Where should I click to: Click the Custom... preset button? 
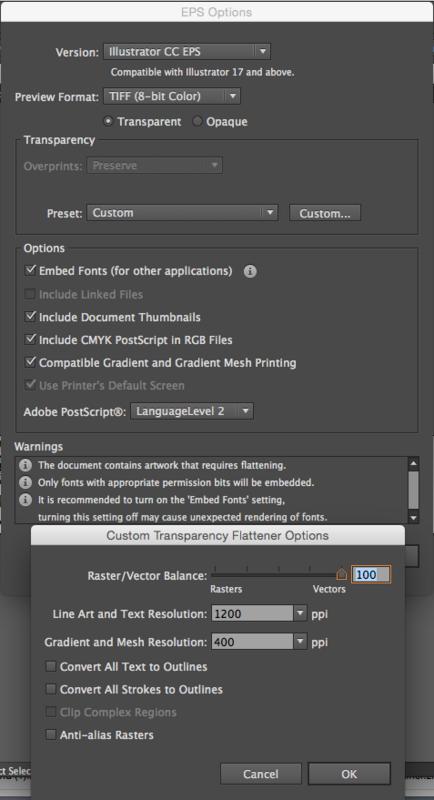[x=325, y=213]
